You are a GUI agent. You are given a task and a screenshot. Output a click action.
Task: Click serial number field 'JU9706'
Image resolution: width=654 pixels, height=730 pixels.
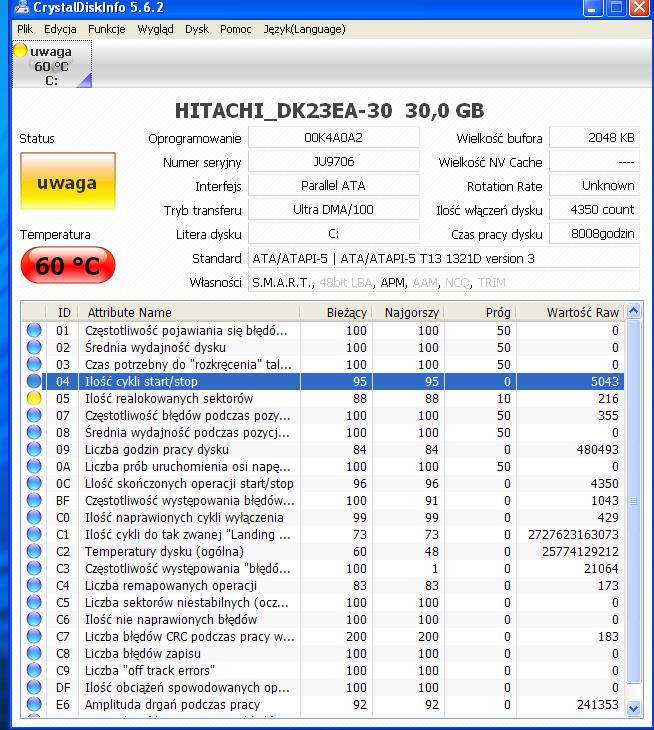pyautogui.click(x=334, y=162)
